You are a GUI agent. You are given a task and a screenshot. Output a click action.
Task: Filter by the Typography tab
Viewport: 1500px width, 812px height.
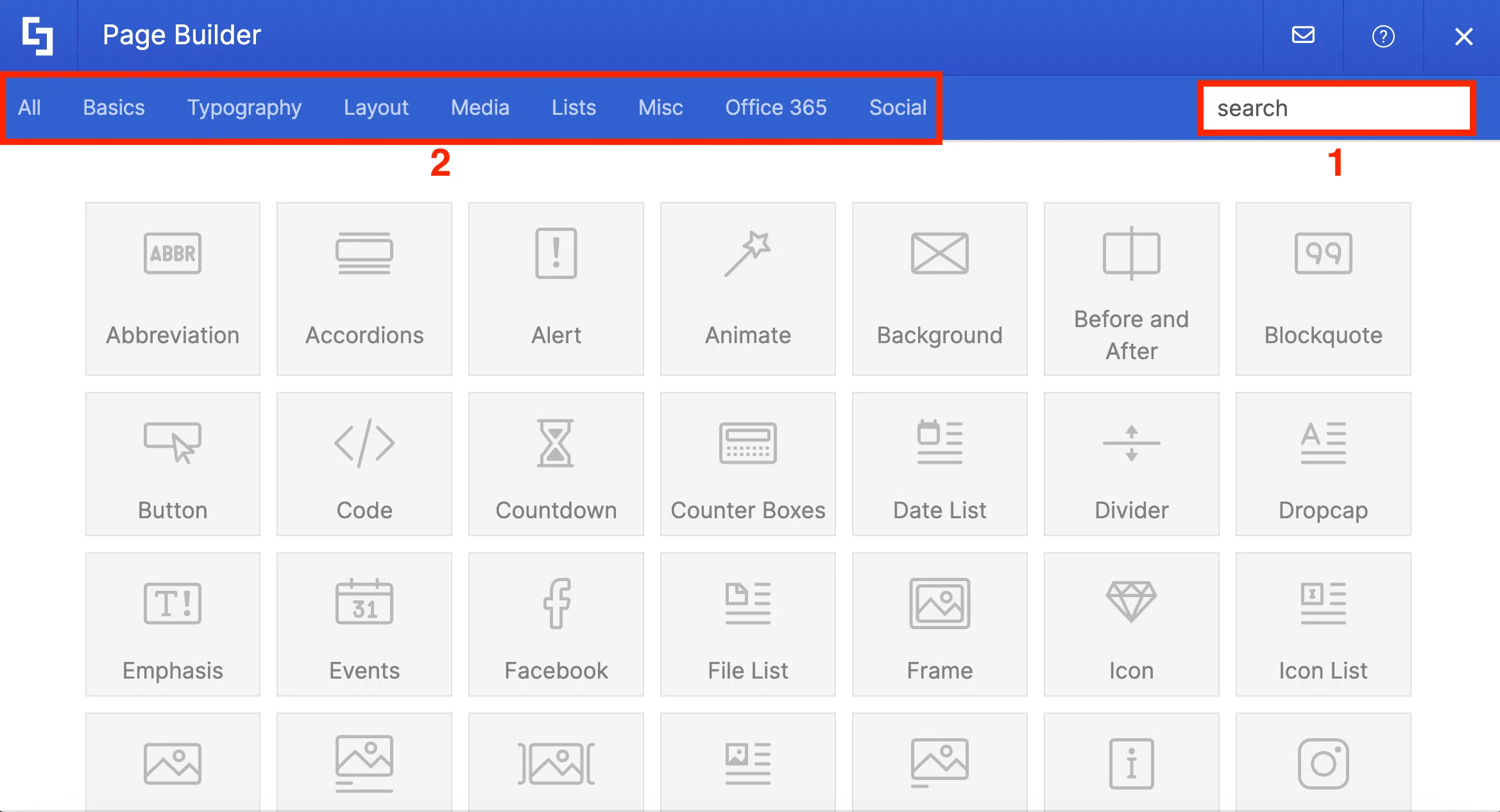(244, 108)
